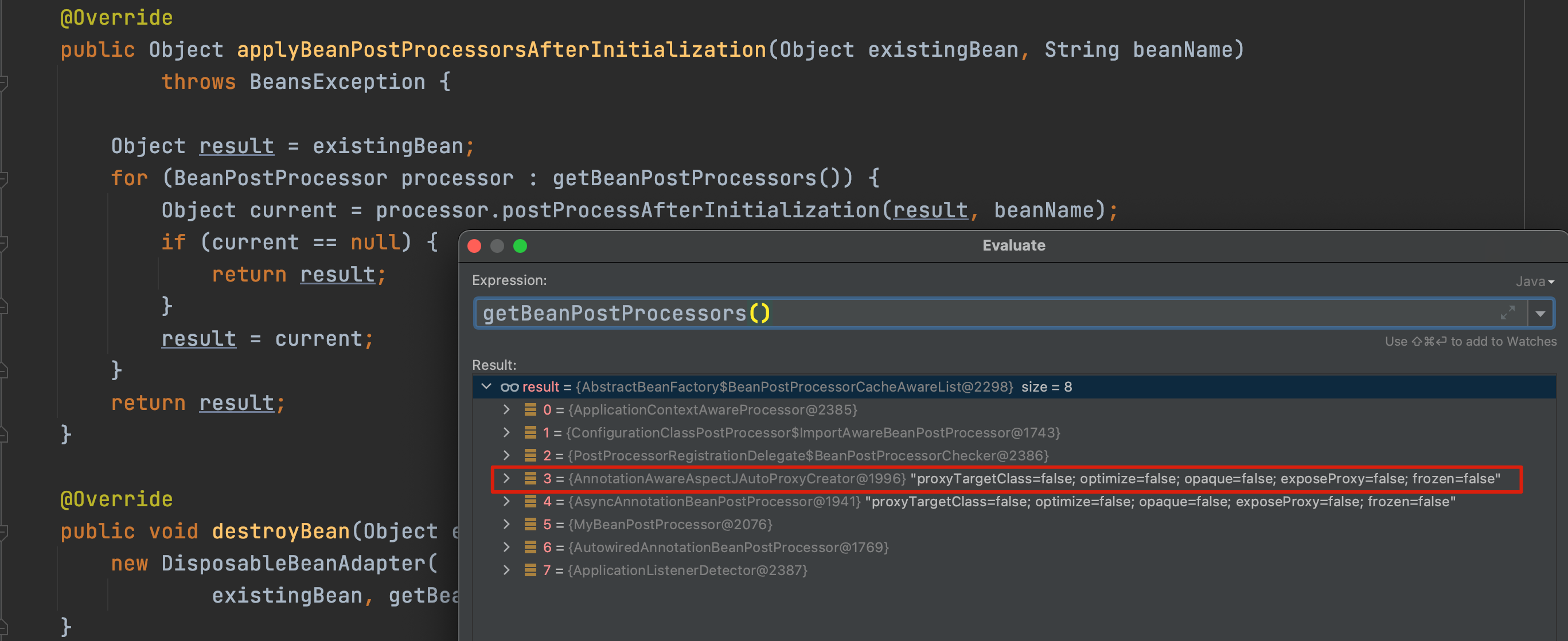Click the field icon of element 2
The image size is (1568, 641).
point(530,455)
